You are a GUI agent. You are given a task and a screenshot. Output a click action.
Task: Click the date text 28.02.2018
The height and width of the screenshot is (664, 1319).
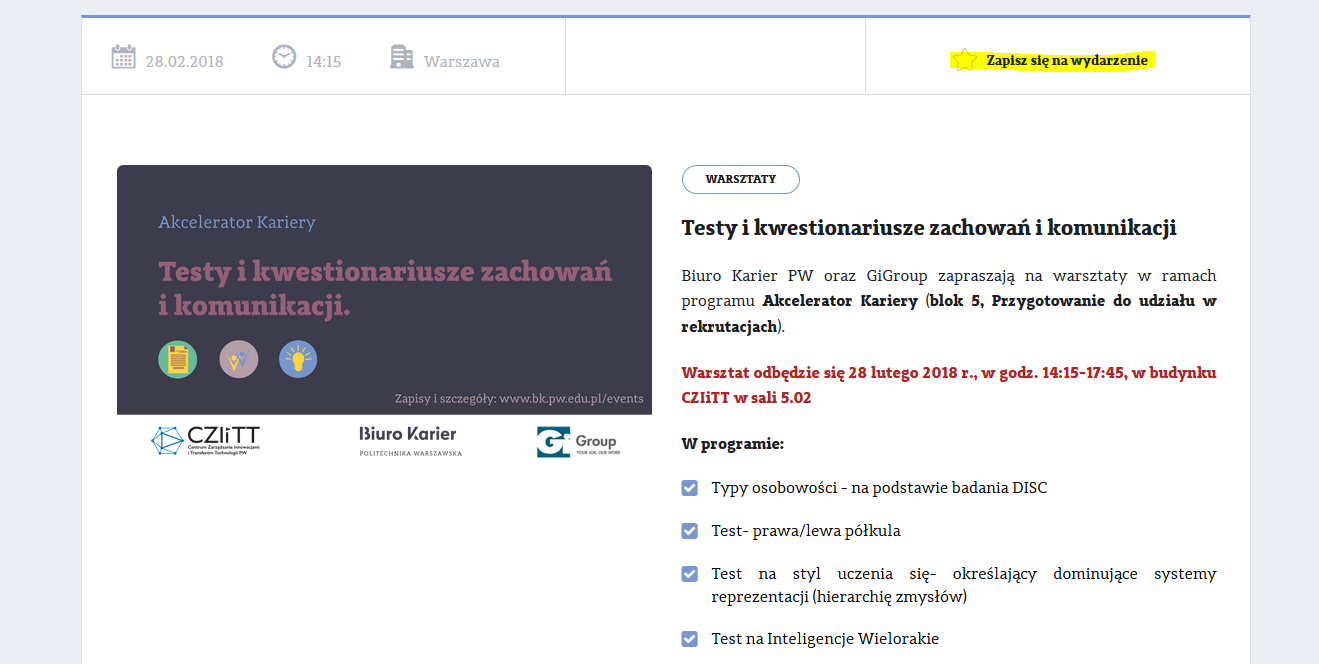[185, 62]
